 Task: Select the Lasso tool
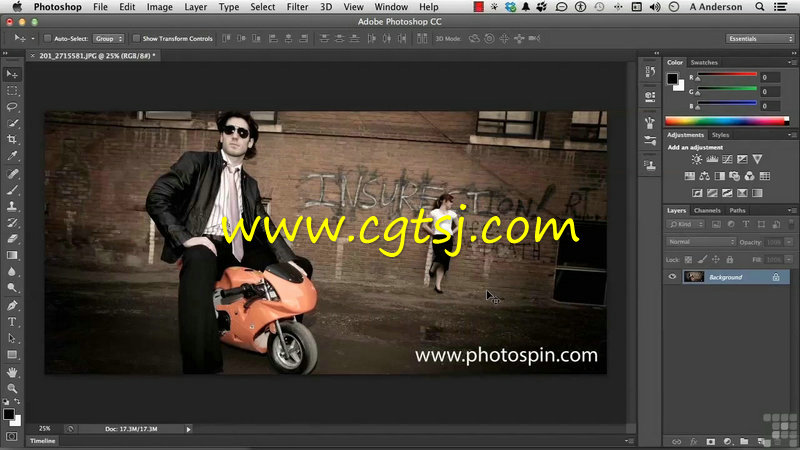coord(12,107)
